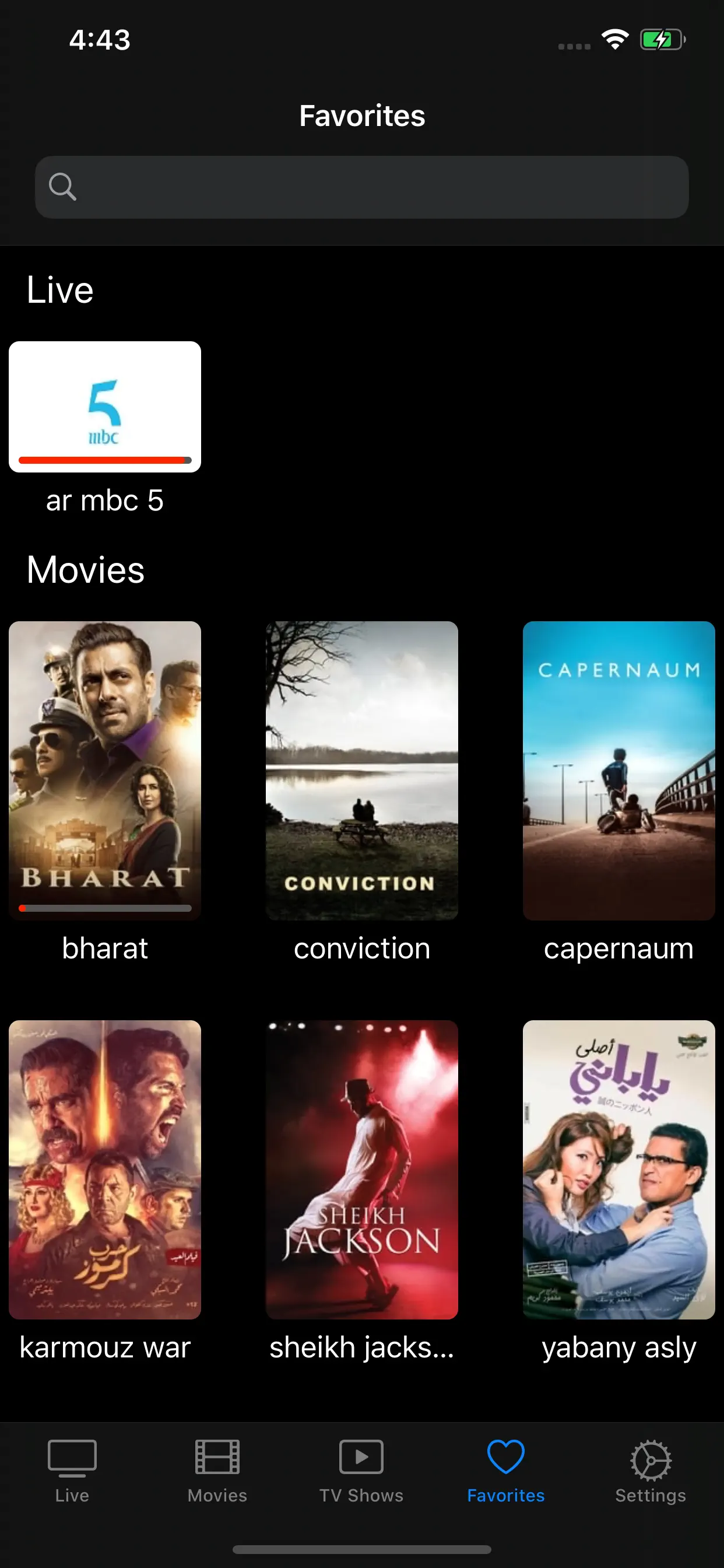Open the Karmouz War movie poster
Image resolution: width=724 pixels, height=1568 pixels.
pos(105,1170)
